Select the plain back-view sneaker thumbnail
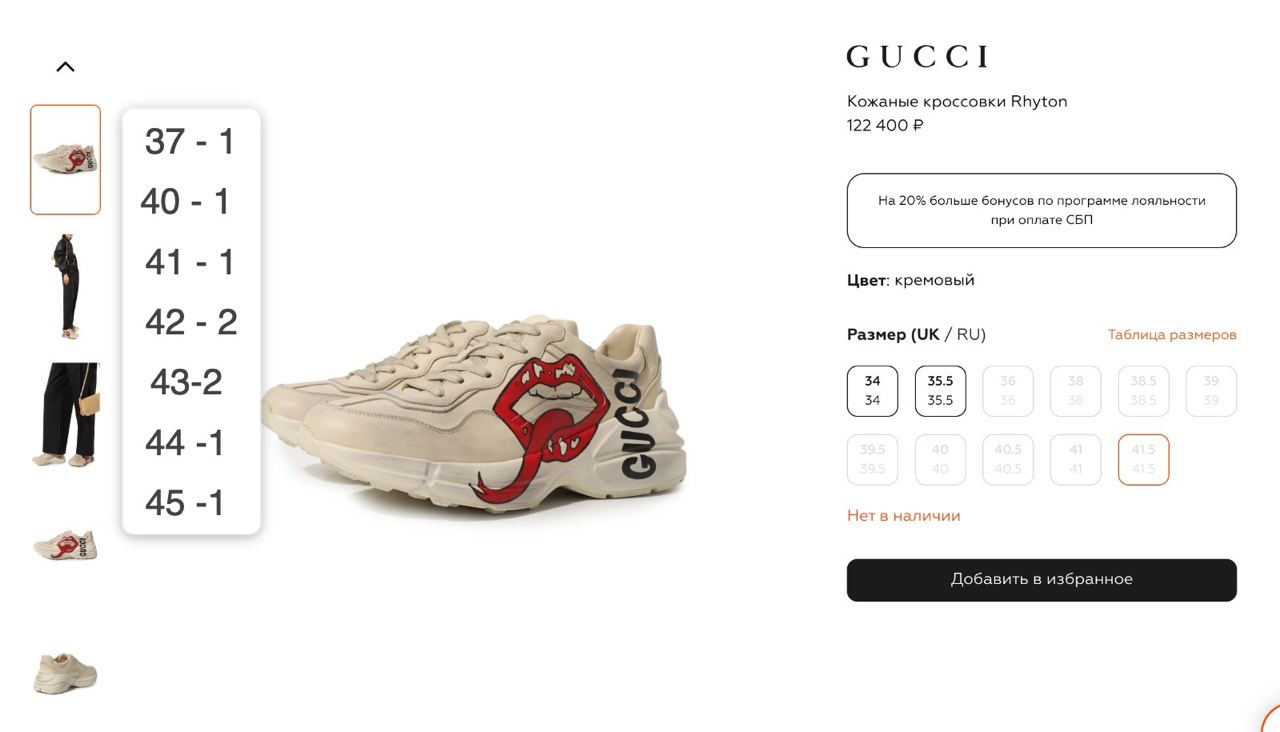The image size is (1280, 732). [x=65, y=672]
